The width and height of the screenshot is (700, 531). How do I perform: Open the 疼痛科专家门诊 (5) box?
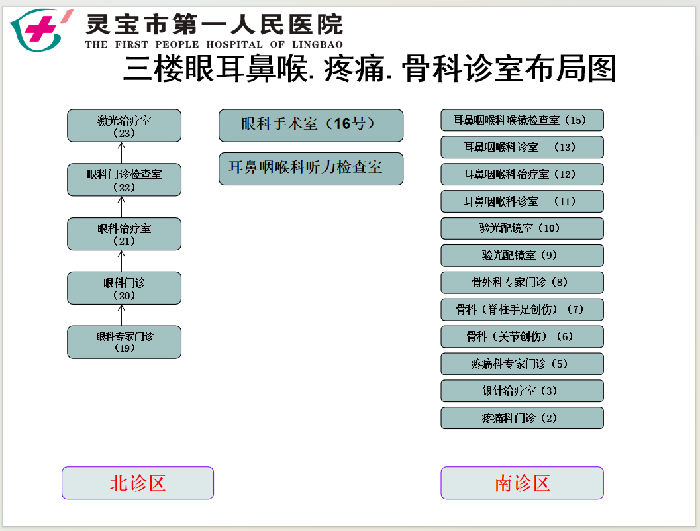click(x=522, y=364)
